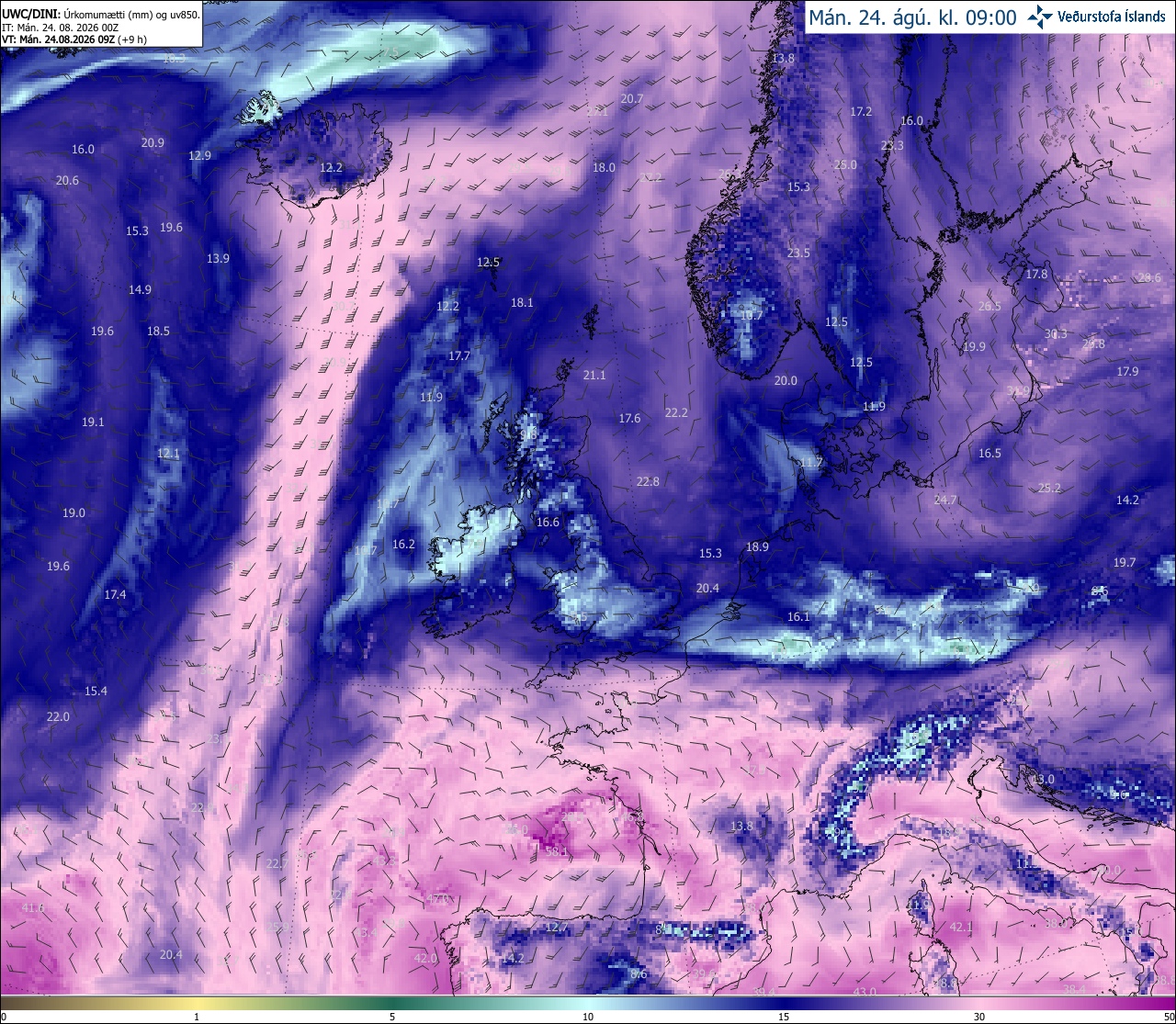Click the 16.1 value over Germany
The image size is (1176, 1024).
[x=798, y=617]
